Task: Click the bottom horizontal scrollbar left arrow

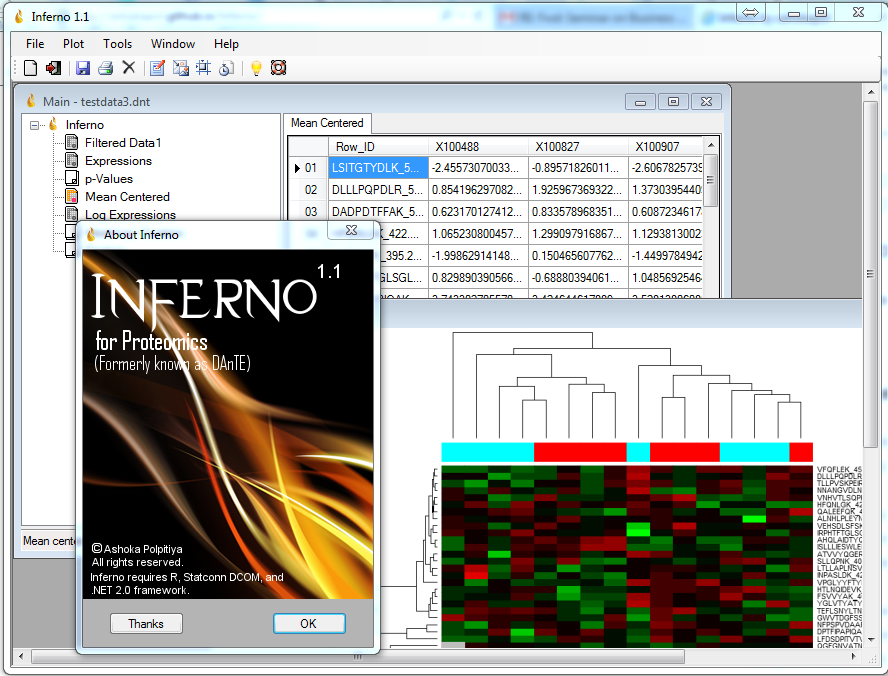Action: pyautogui.click(x=21, y=657)
